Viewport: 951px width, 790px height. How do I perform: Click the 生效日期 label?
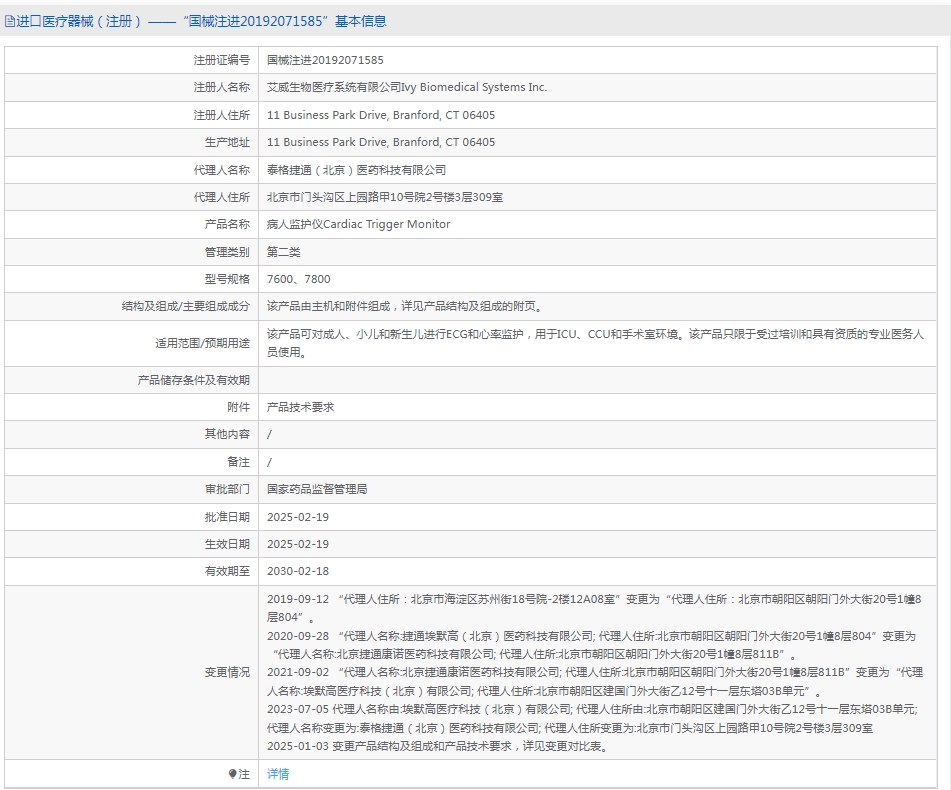click(x=227, y=544)
